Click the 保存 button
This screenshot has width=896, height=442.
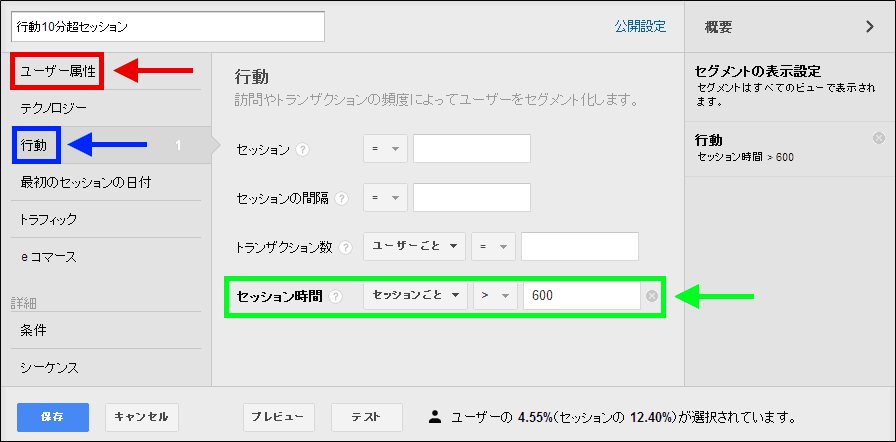coord(53,416)
